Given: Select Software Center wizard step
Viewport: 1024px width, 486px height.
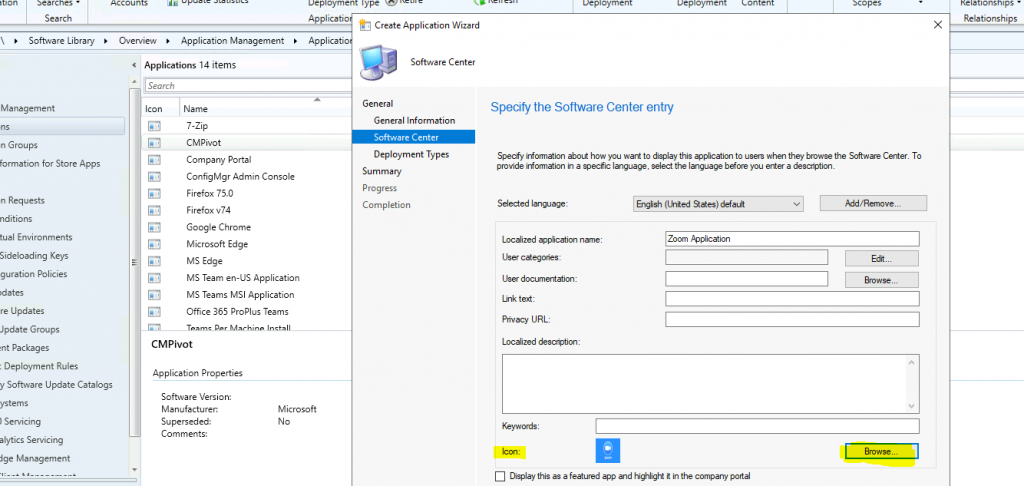Looking at the screenshot, I should [413, 137].
